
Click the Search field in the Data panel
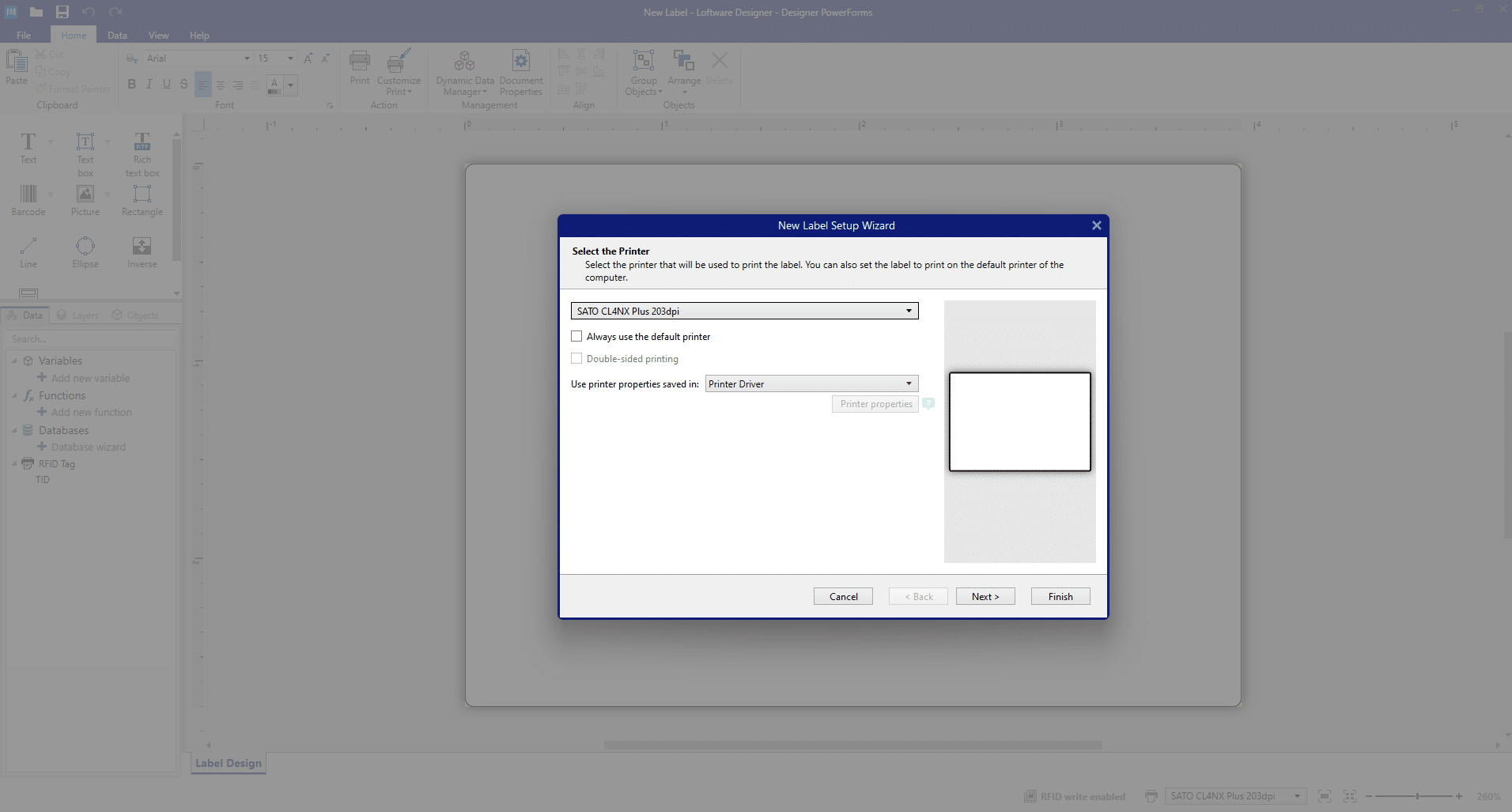[x=90, y=338]
